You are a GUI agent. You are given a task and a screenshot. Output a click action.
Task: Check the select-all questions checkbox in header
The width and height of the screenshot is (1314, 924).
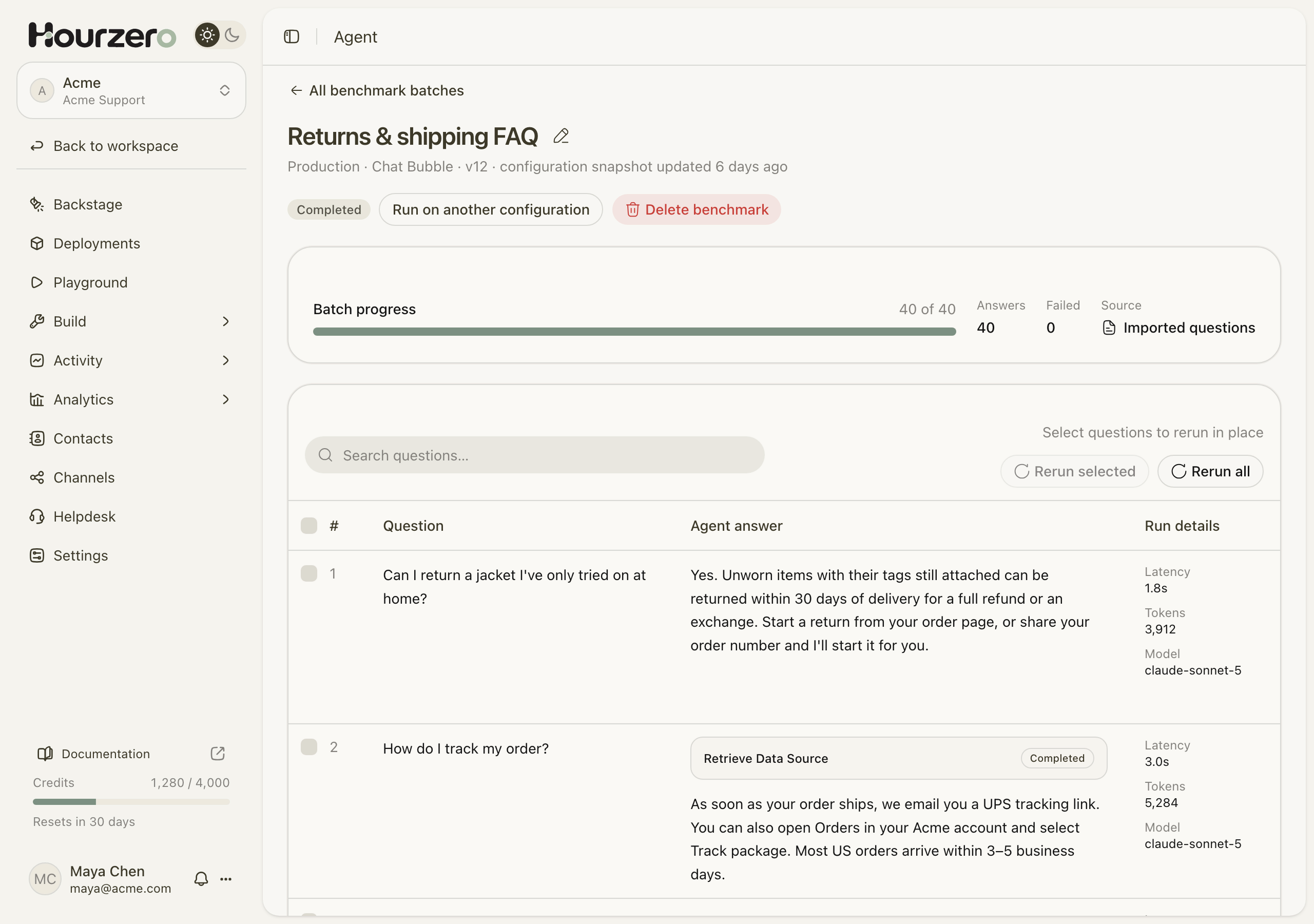(x=309, y=526)
